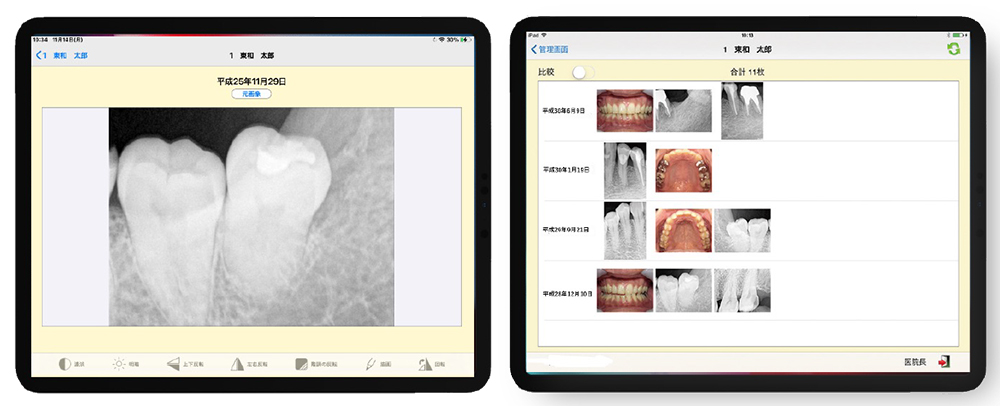Tap the contrast (濃淡) half-circle icon

65,364
